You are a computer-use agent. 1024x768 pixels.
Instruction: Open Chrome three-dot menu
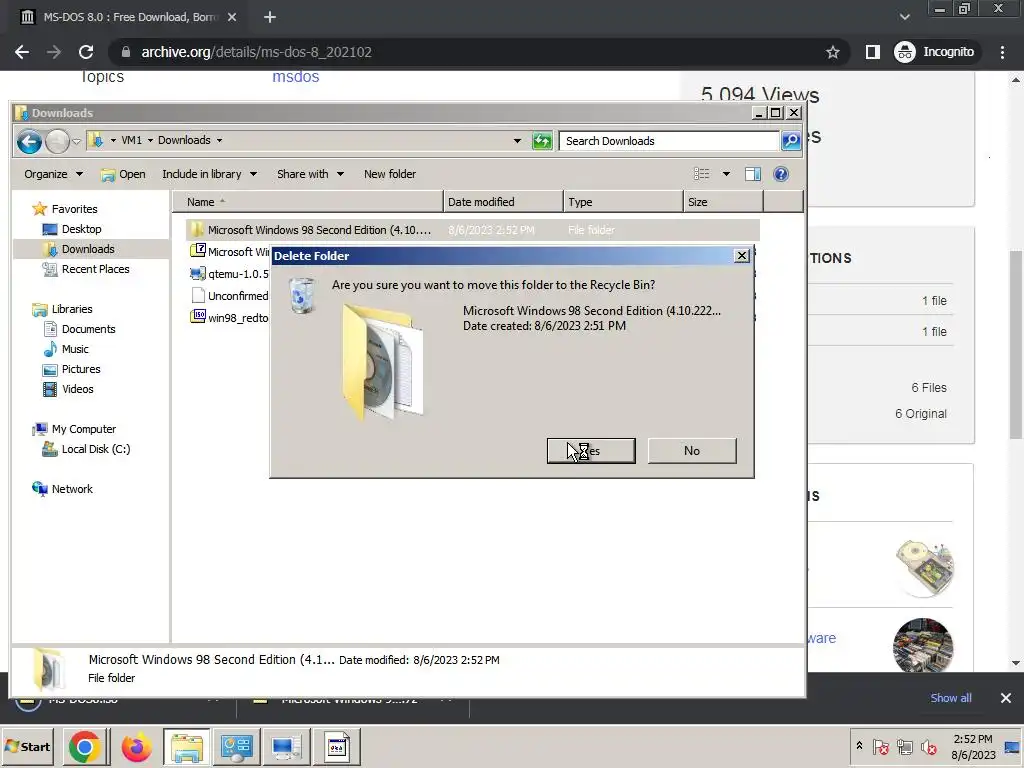pyautogui.click(x=1002, y=52)
